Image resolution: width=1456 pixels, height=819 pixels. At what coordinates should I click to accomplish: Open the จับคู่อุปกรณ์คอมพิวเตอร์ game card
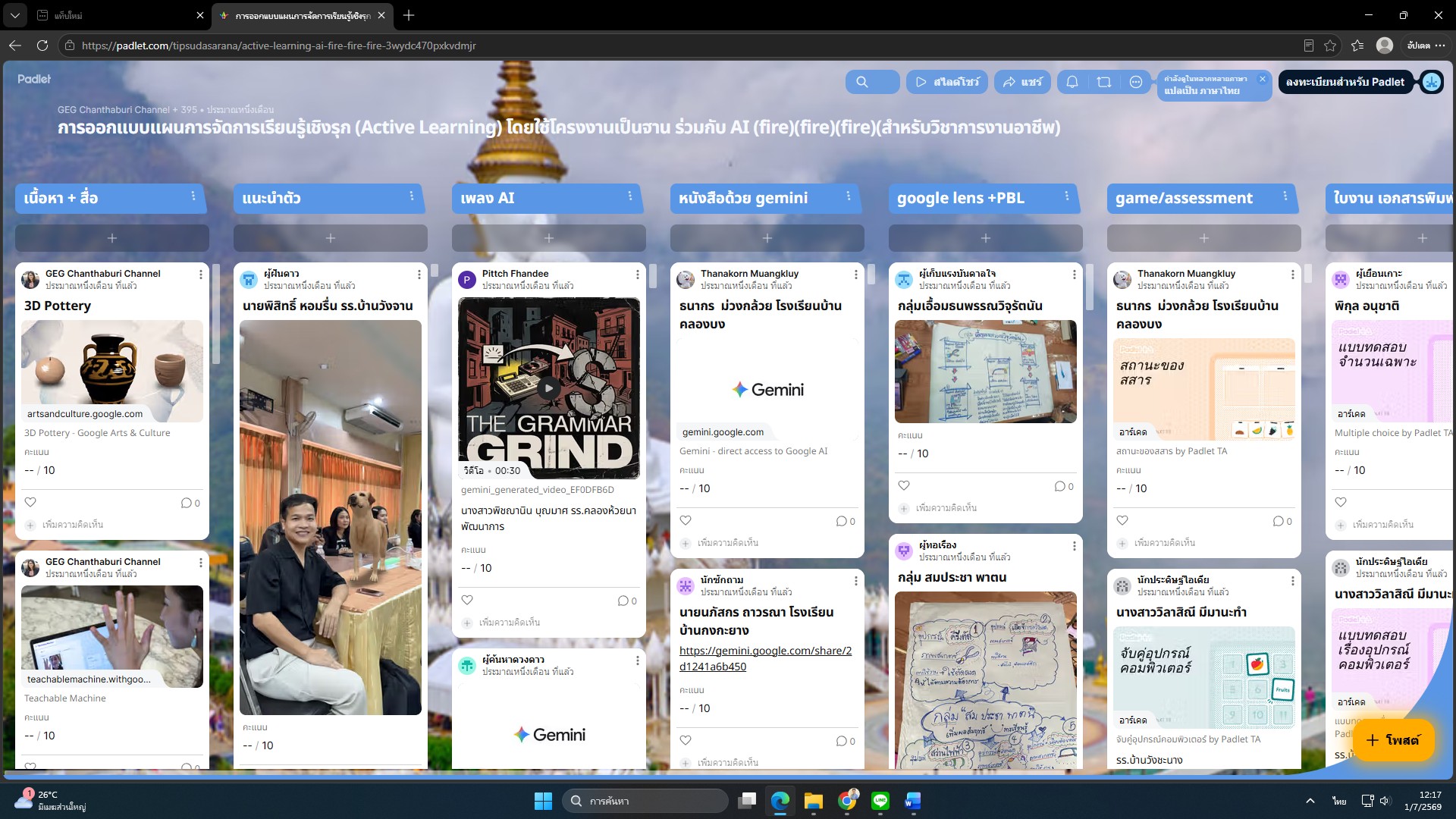coord(1204,677)
